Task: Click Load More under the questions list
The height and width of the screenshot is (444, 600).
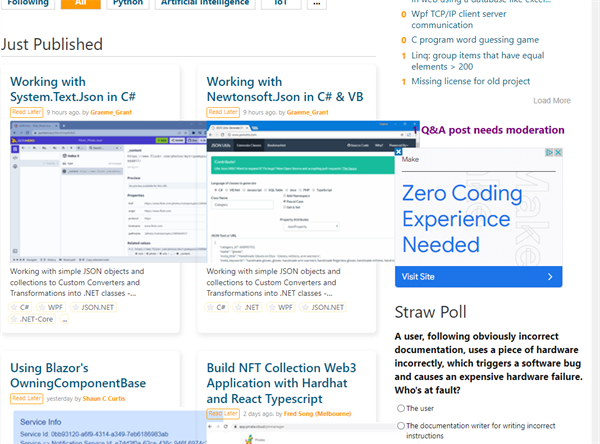Action: 552,101
